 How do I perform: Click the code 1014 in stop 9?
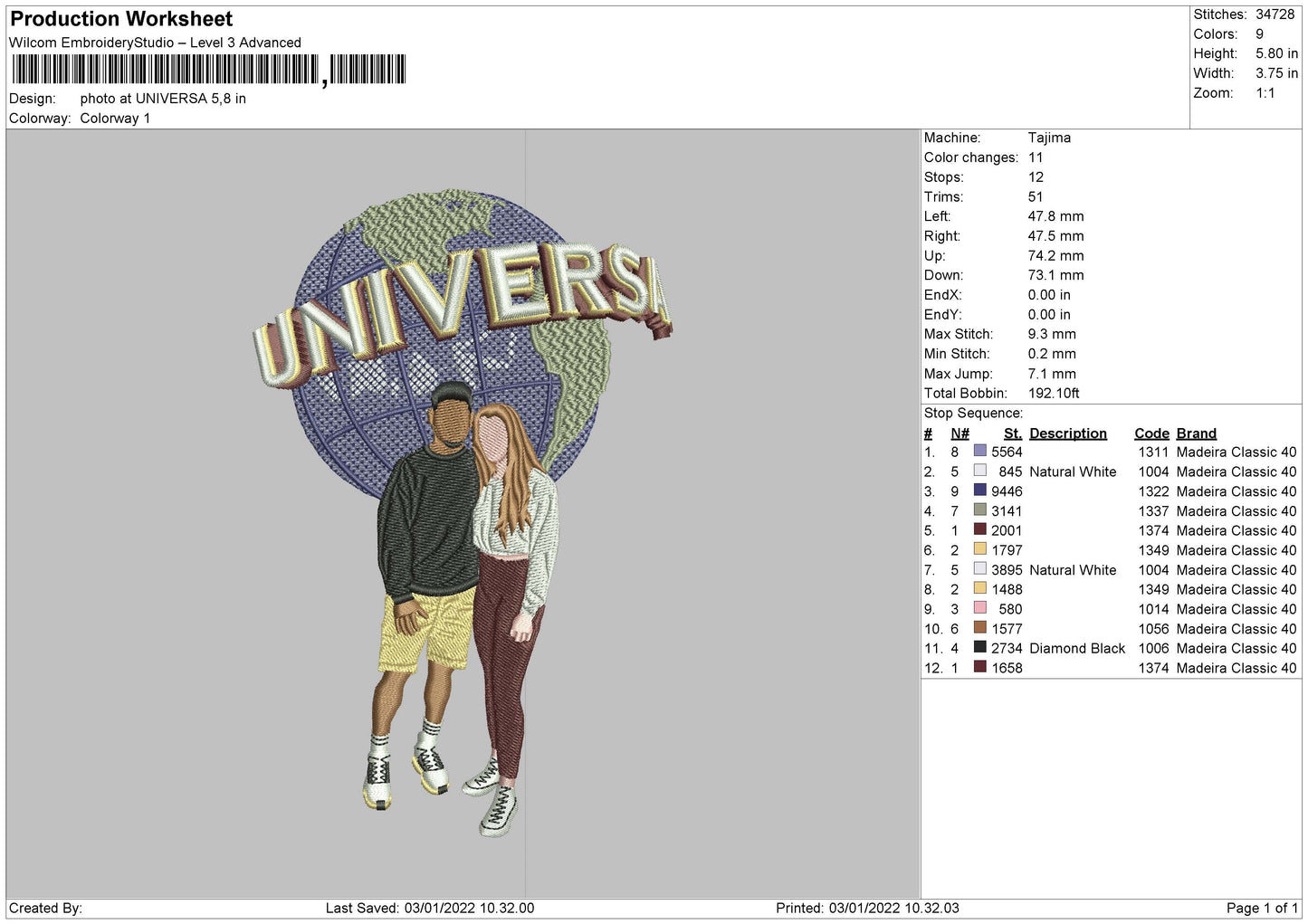1153,609
